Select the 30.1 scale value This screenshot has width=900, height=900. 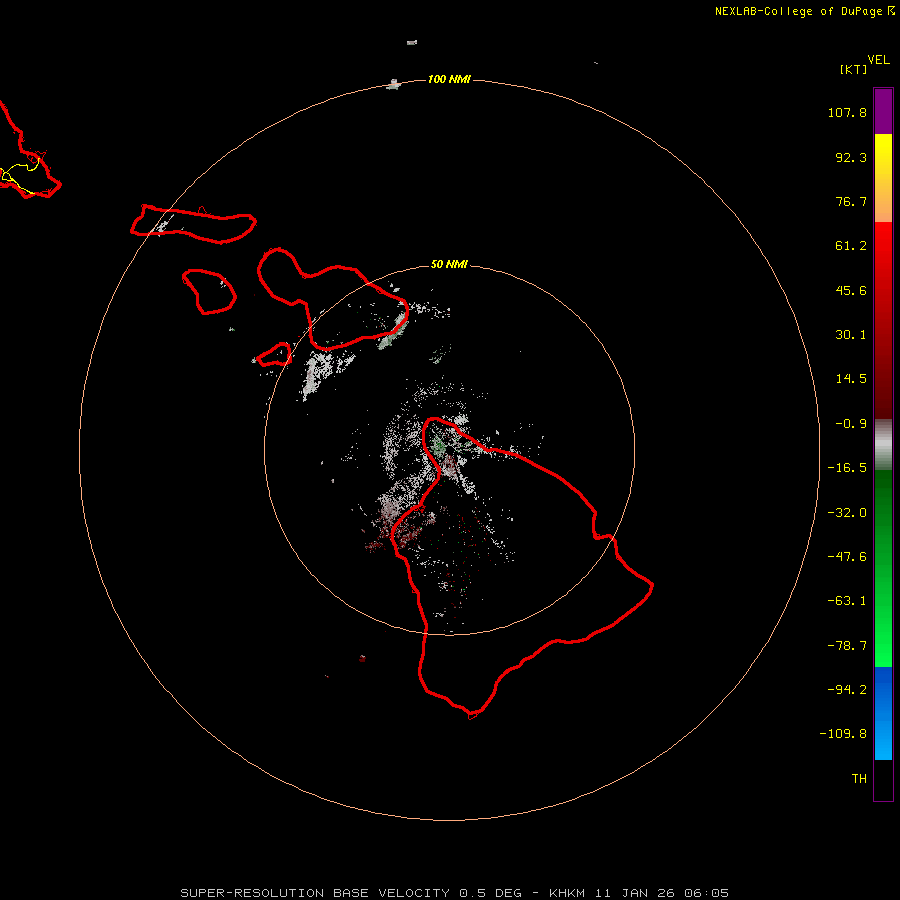[x=851, y=335]
